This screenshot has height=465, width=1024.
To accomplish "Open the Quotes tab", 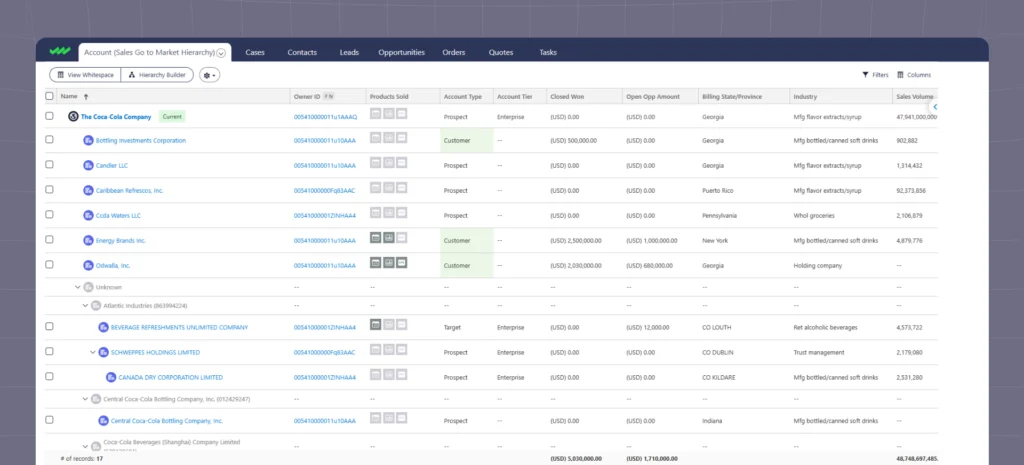I will (x=501, y=52).
